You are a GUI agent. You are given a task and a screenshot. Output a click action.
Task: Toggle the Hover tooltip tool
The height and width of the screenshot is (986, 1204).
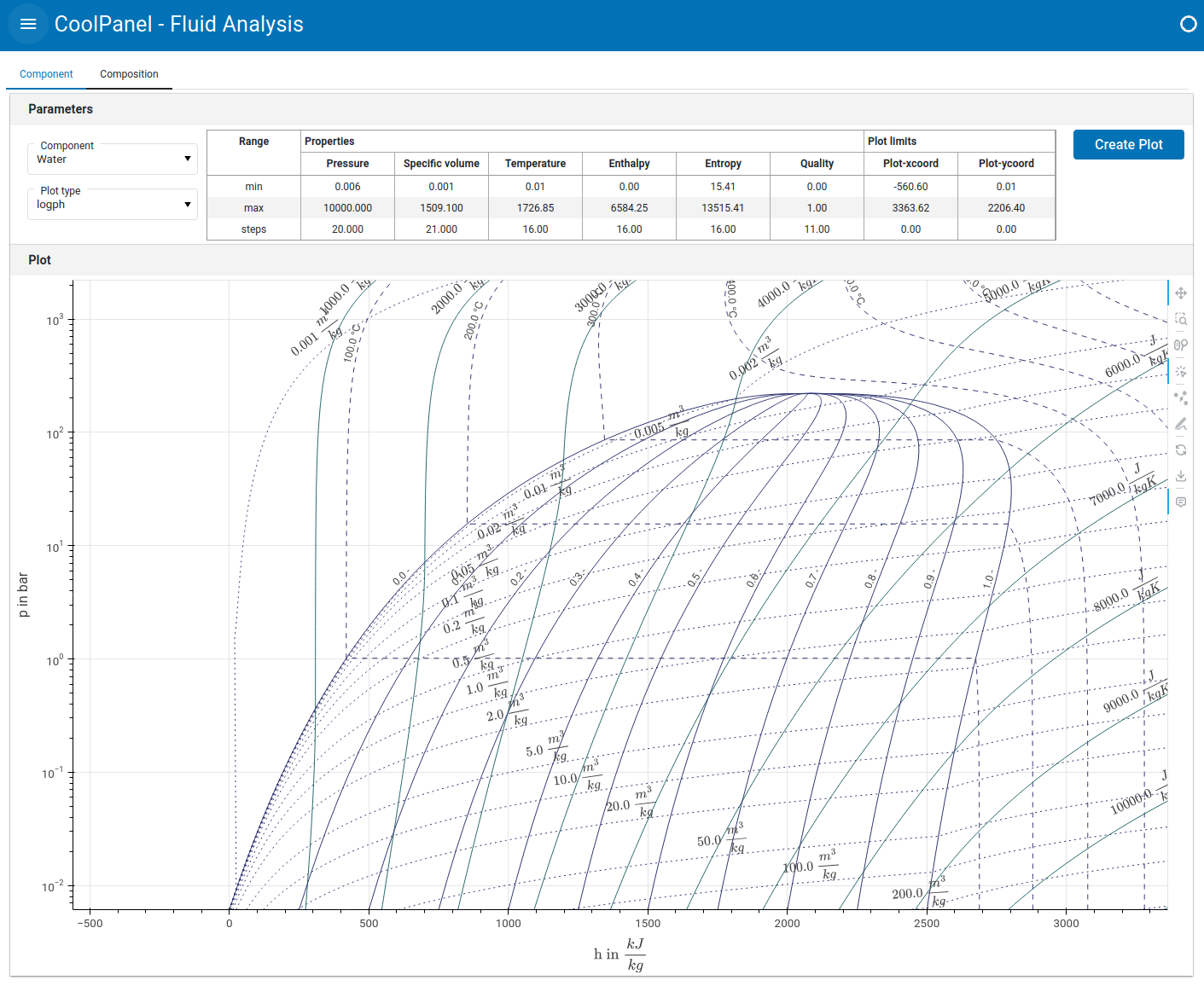tap(1181, 502)
